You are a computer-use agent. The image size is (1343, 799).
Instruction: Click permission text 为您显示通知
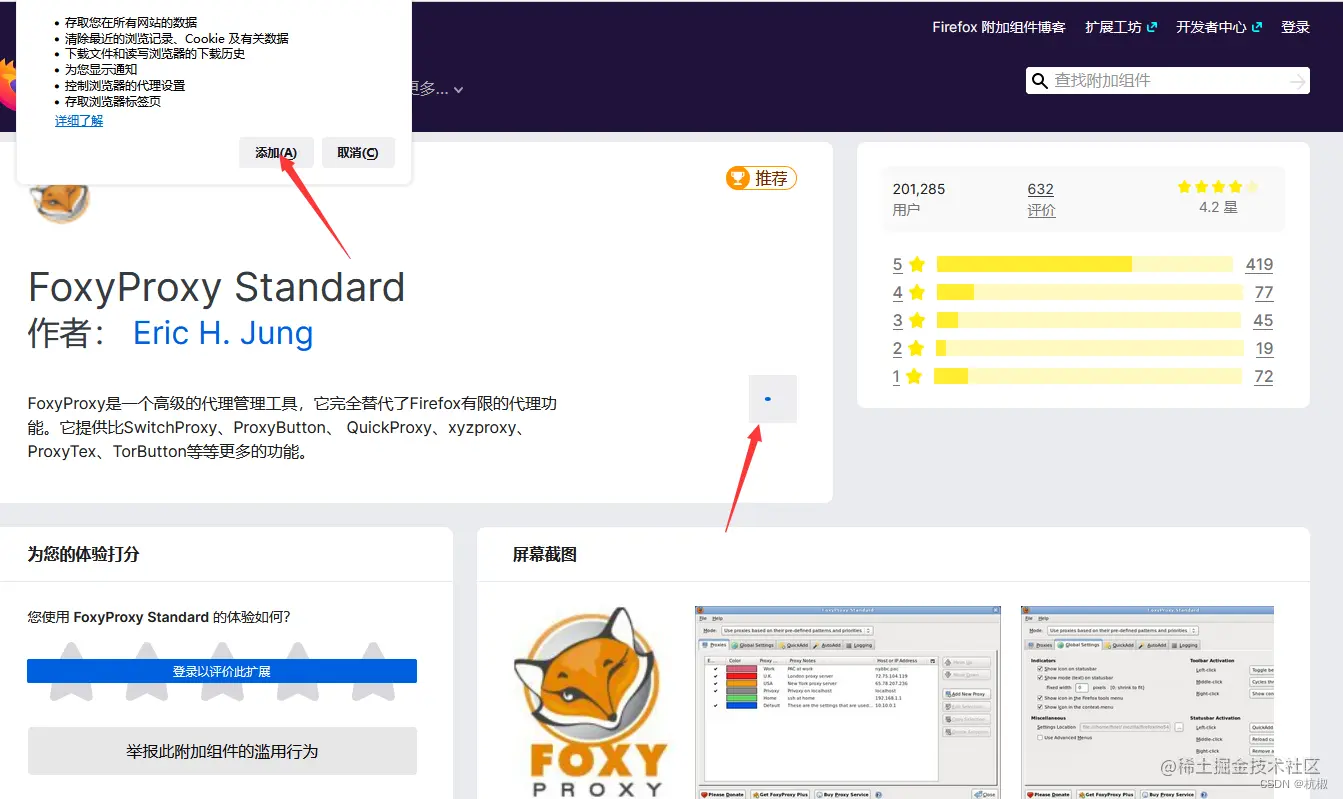(101, 70)
